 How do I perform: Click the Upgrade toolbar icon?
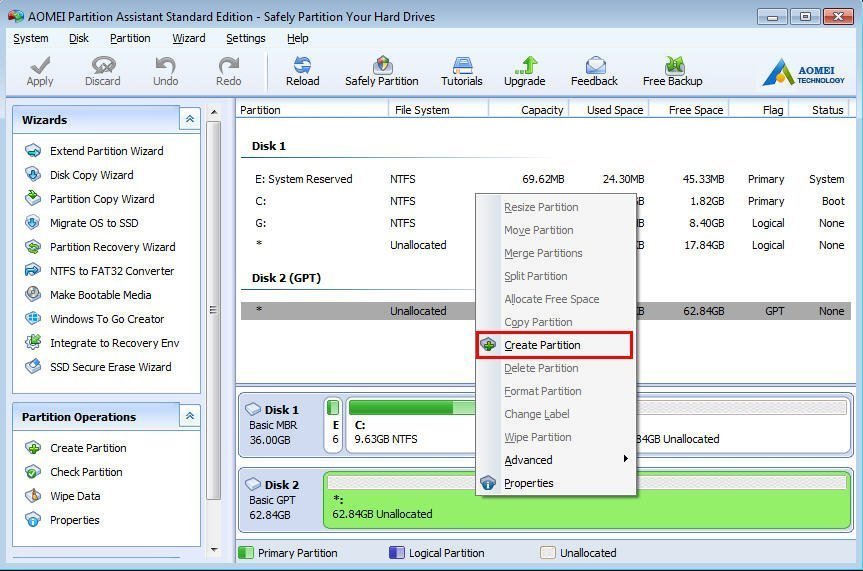point(525,66)
